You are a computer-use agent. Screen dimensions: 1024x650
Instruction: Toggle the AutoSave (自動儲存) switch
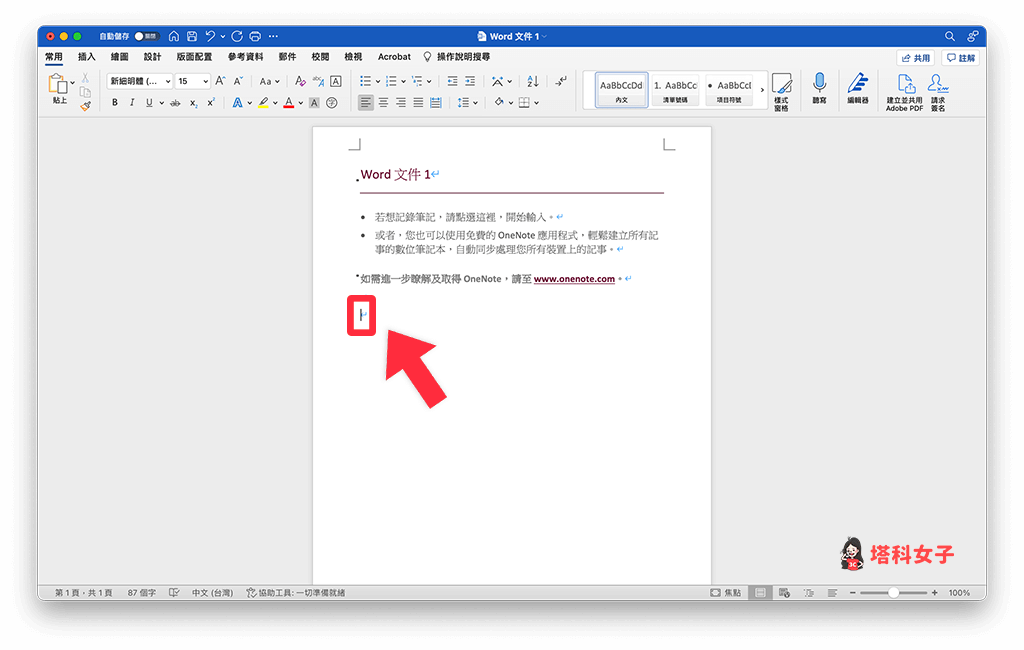(x=146, y=37)
